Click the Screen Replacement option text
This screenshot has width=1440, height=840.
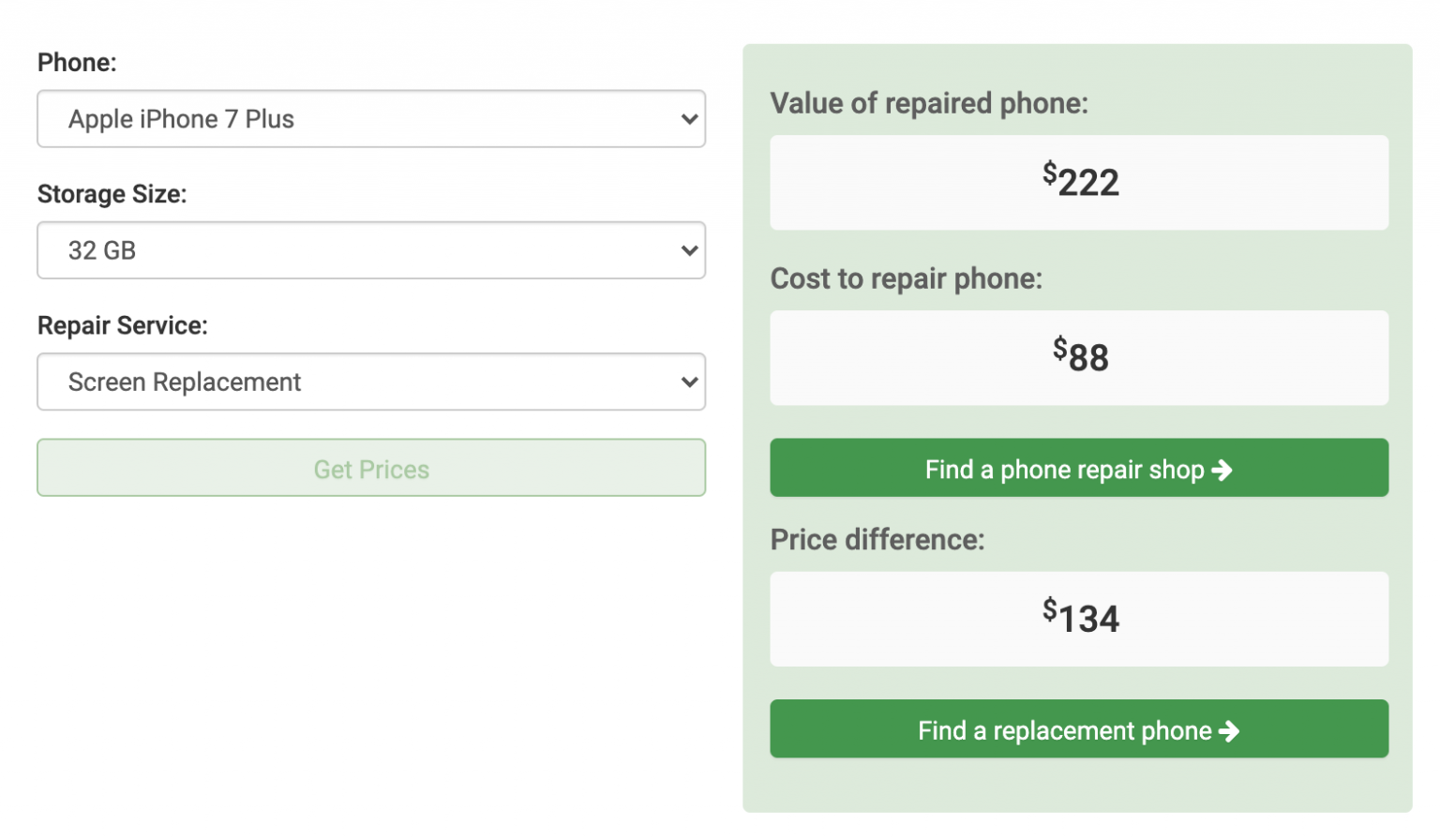tap(185, 382)
